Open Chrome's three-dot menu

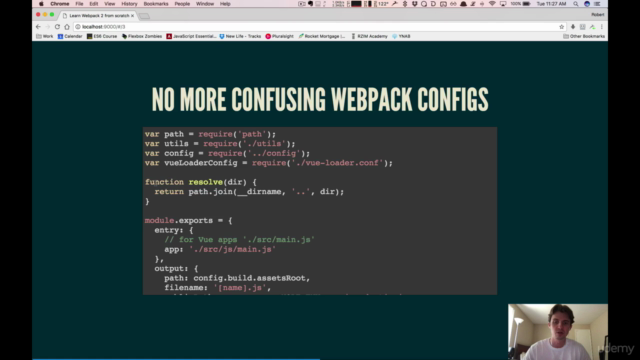(x=602, y=27)
